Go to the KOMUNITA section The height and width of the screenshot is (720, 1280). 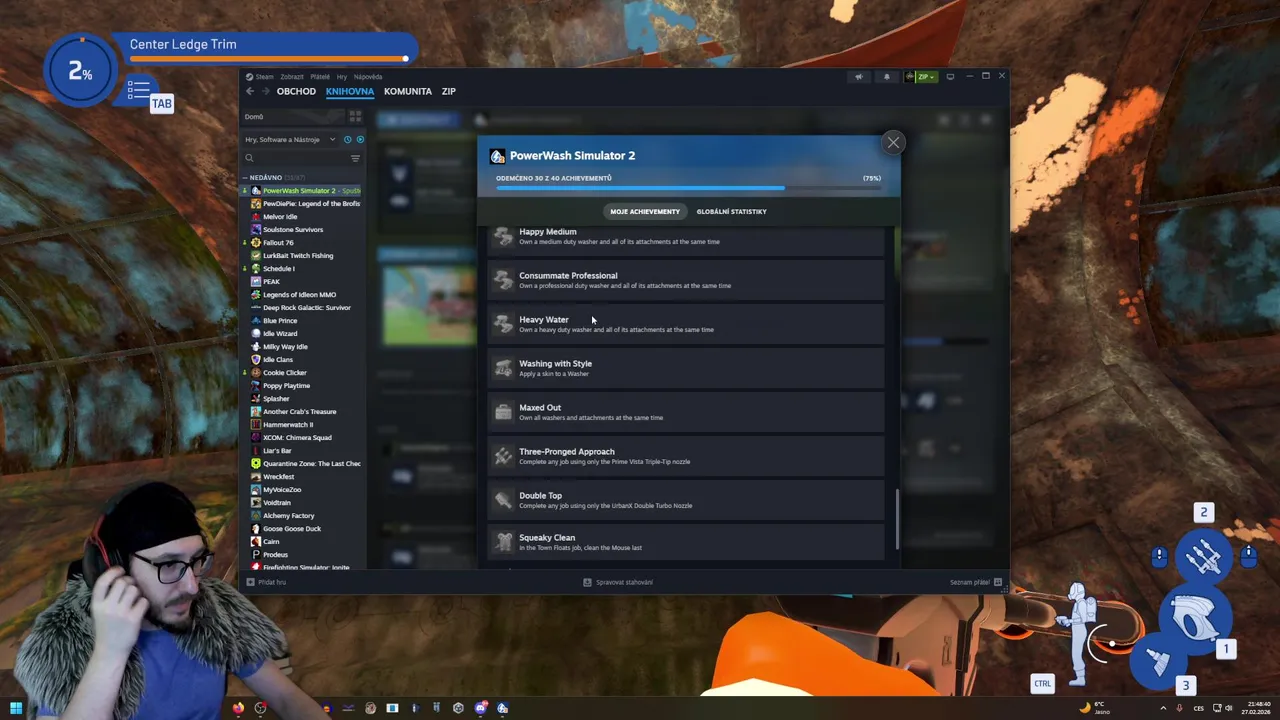(408, 91)
